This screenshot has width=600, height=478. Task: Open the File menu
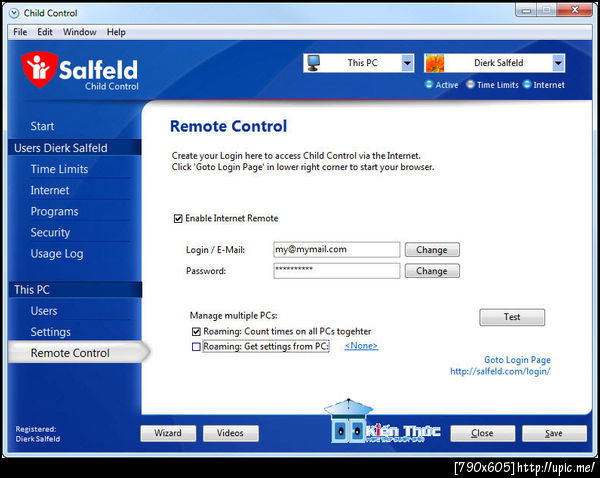tap(20, 32)
